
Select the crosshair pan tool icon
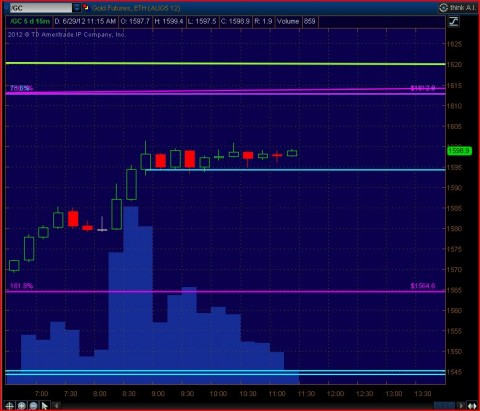pyautogui.click(x=9, y=406)
